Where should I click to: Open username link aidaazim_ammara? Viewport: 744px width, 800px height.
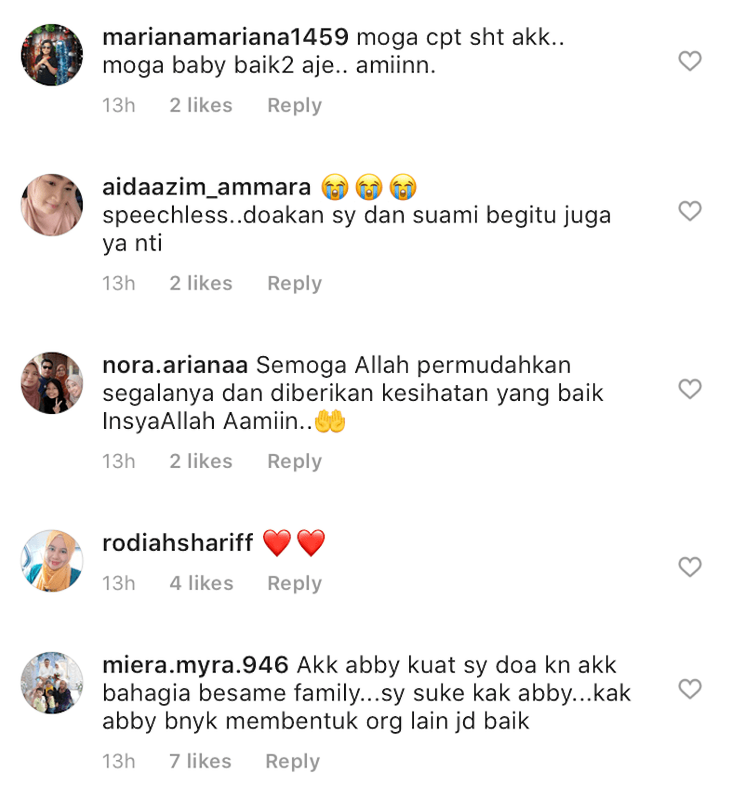[206, 187]
